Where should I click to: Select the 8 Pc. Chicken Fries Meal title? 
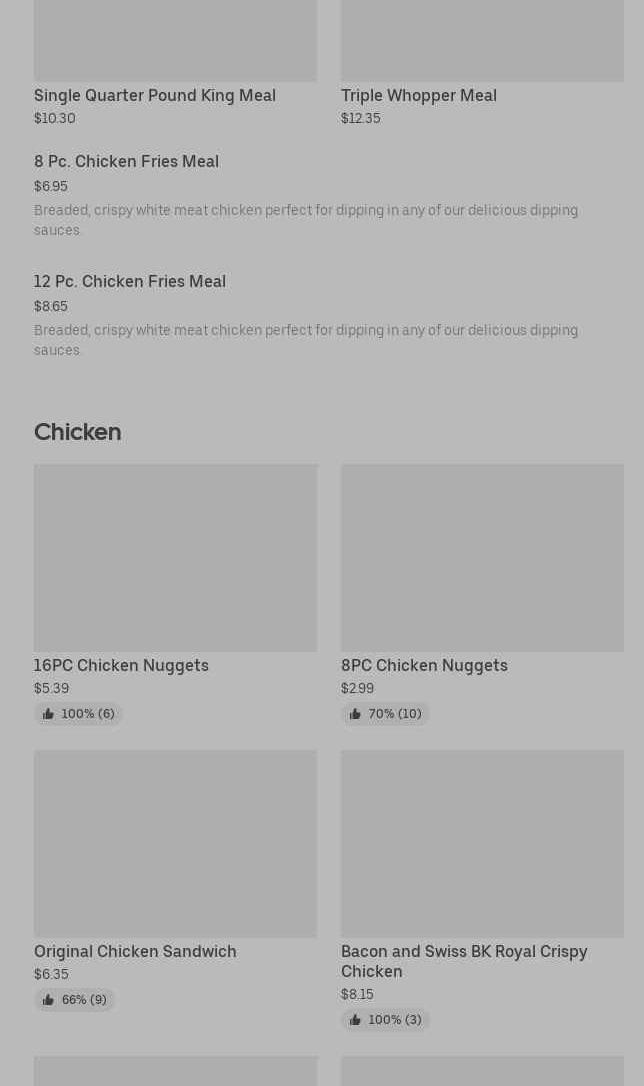(126, 161)
